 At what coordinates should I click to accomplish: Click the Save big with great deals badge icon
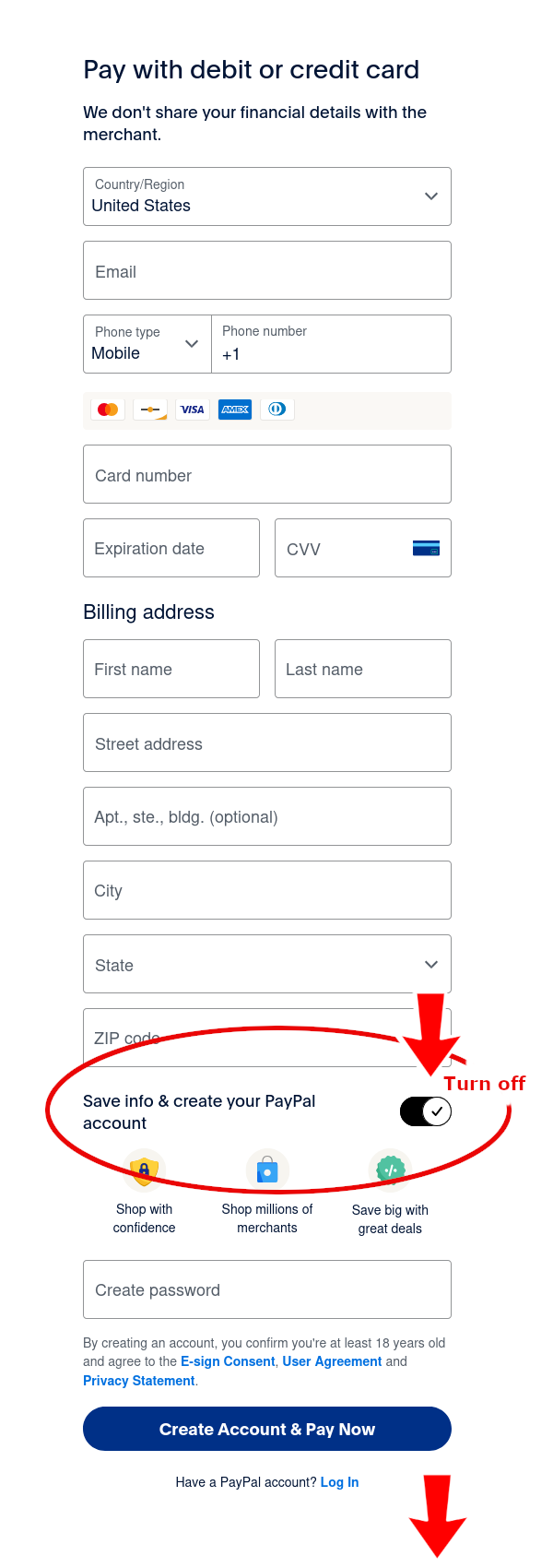390,1171
